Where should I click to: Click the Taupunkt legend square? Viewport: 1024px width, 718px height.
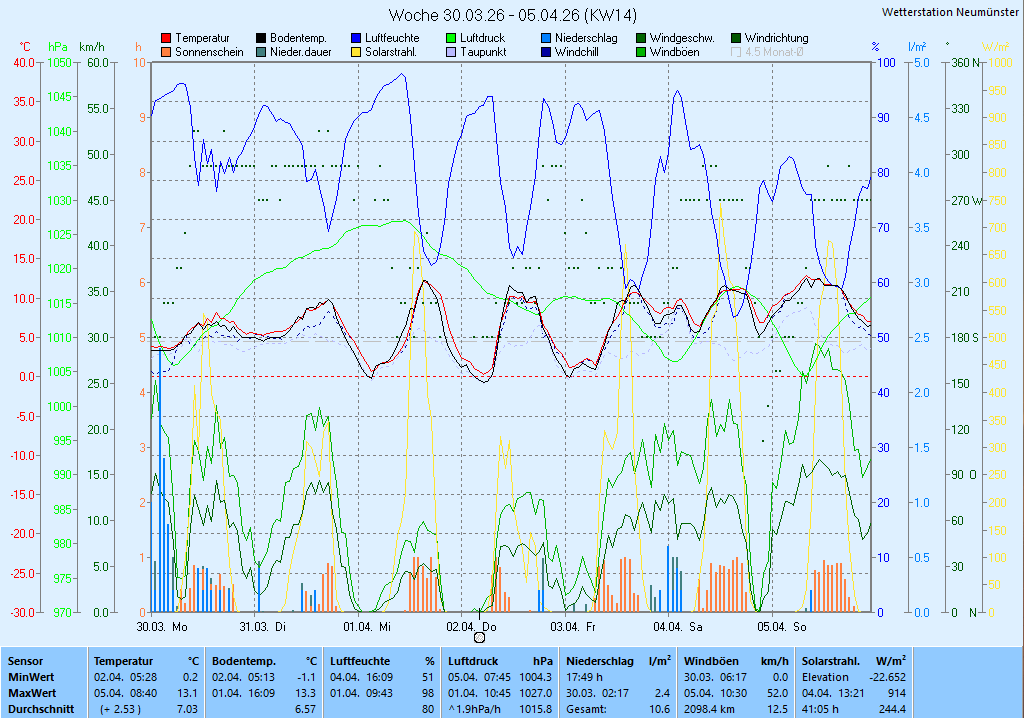pyautogui.click(x=451, y=52)
